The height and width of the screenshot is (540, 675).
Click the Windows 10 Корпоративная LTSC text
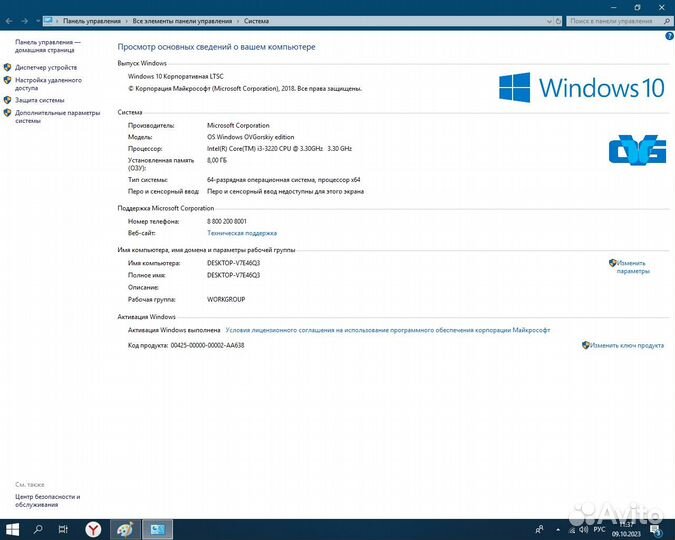coord(176,76)
